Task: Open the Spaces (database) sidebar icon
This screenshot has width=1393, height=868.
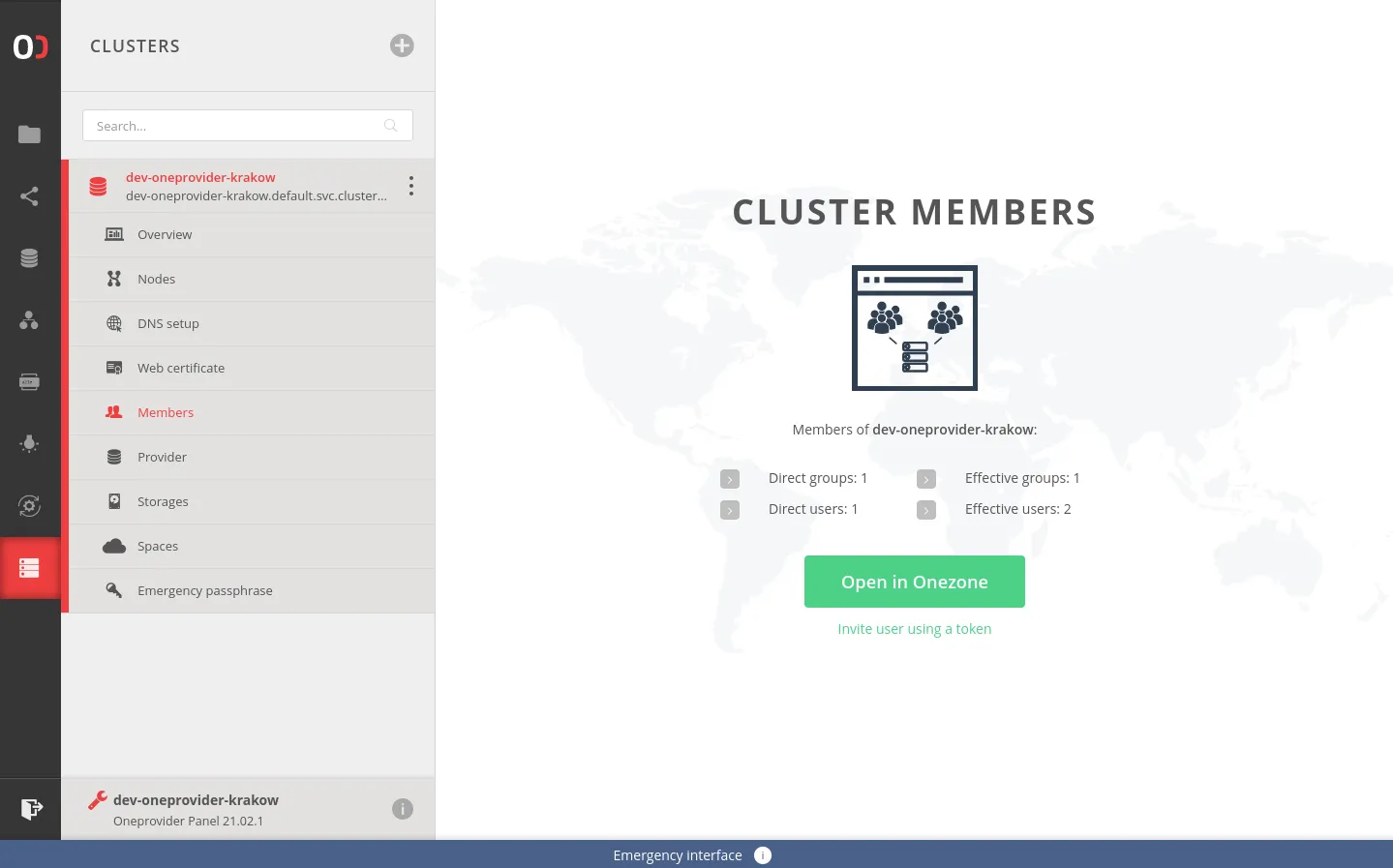Action: point(30,257)
